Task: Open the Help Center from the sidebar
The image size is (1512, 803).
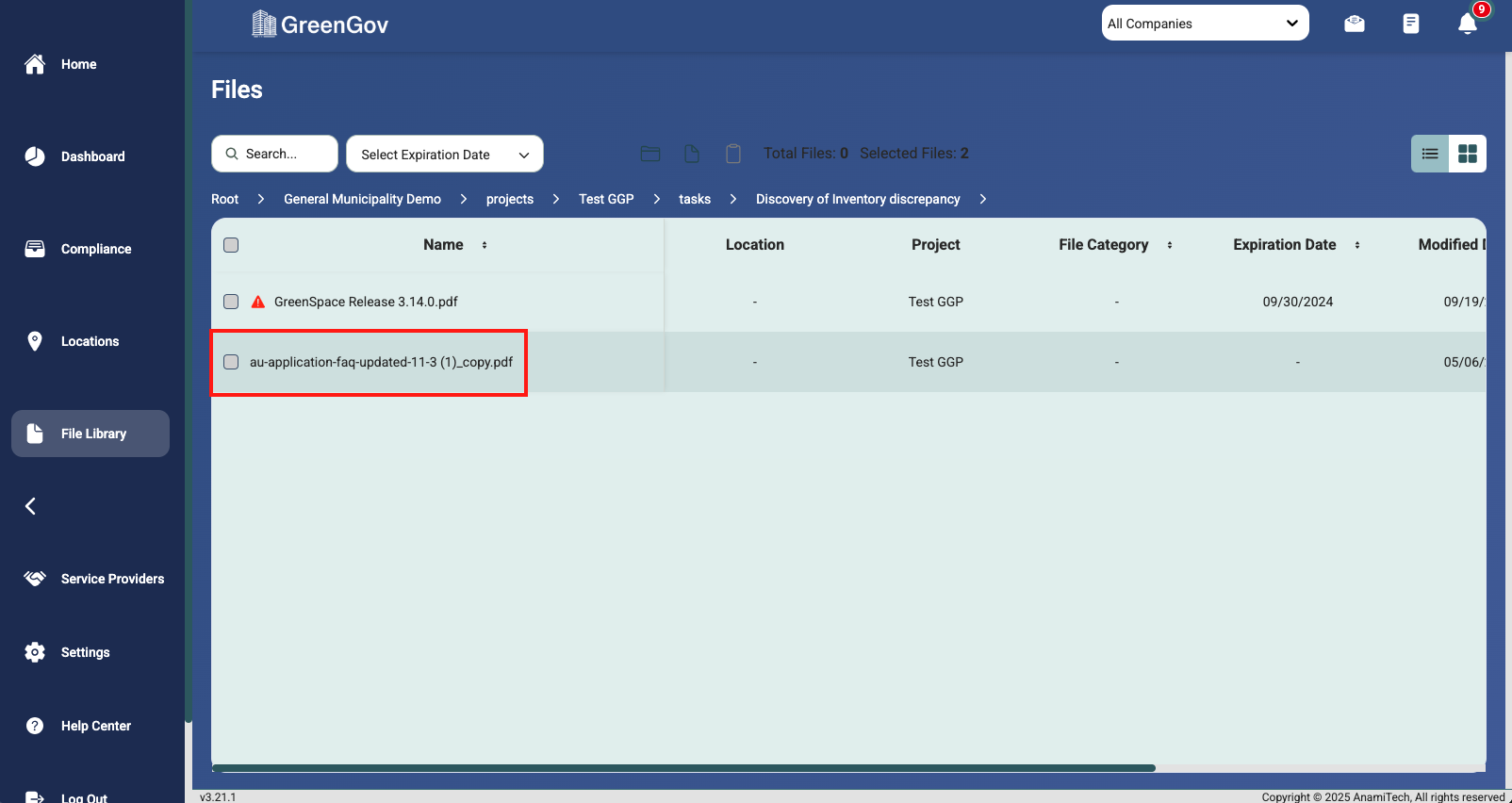Action: point(78,726)
